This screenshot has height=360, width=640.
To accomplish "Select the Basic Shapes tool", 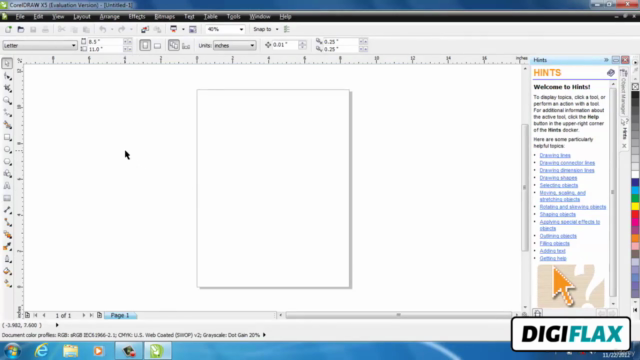I will [7, 174].
